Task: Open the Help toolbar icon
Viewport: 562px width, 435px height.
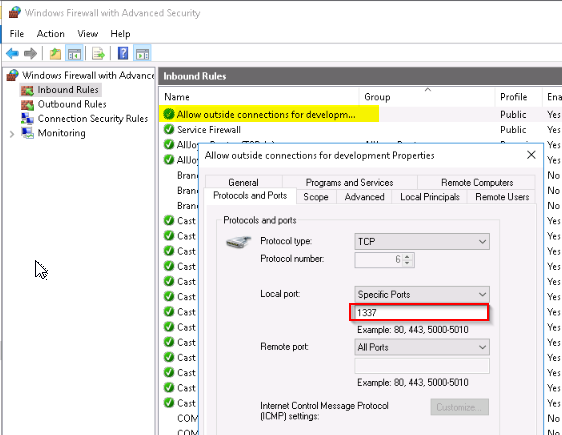Action: pyautogui.click(x=123, y=53)
